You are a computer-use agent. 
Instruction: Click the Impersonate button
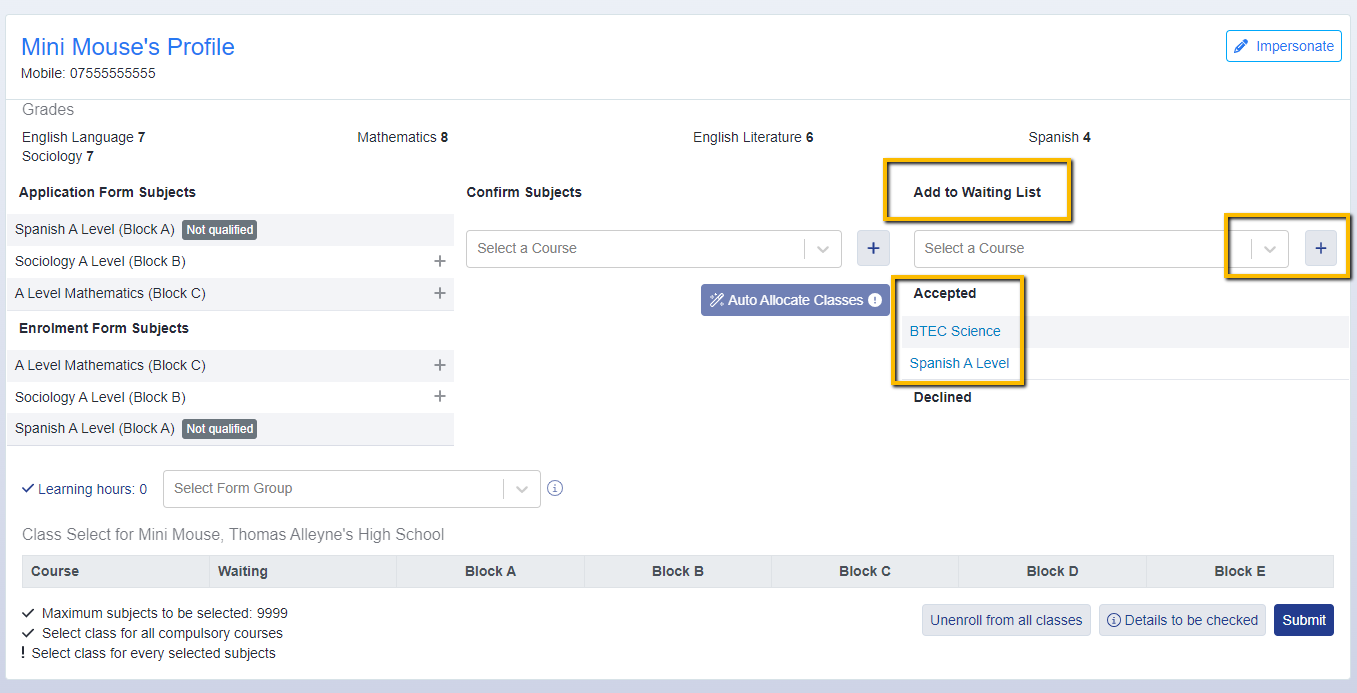[1283, 46]
